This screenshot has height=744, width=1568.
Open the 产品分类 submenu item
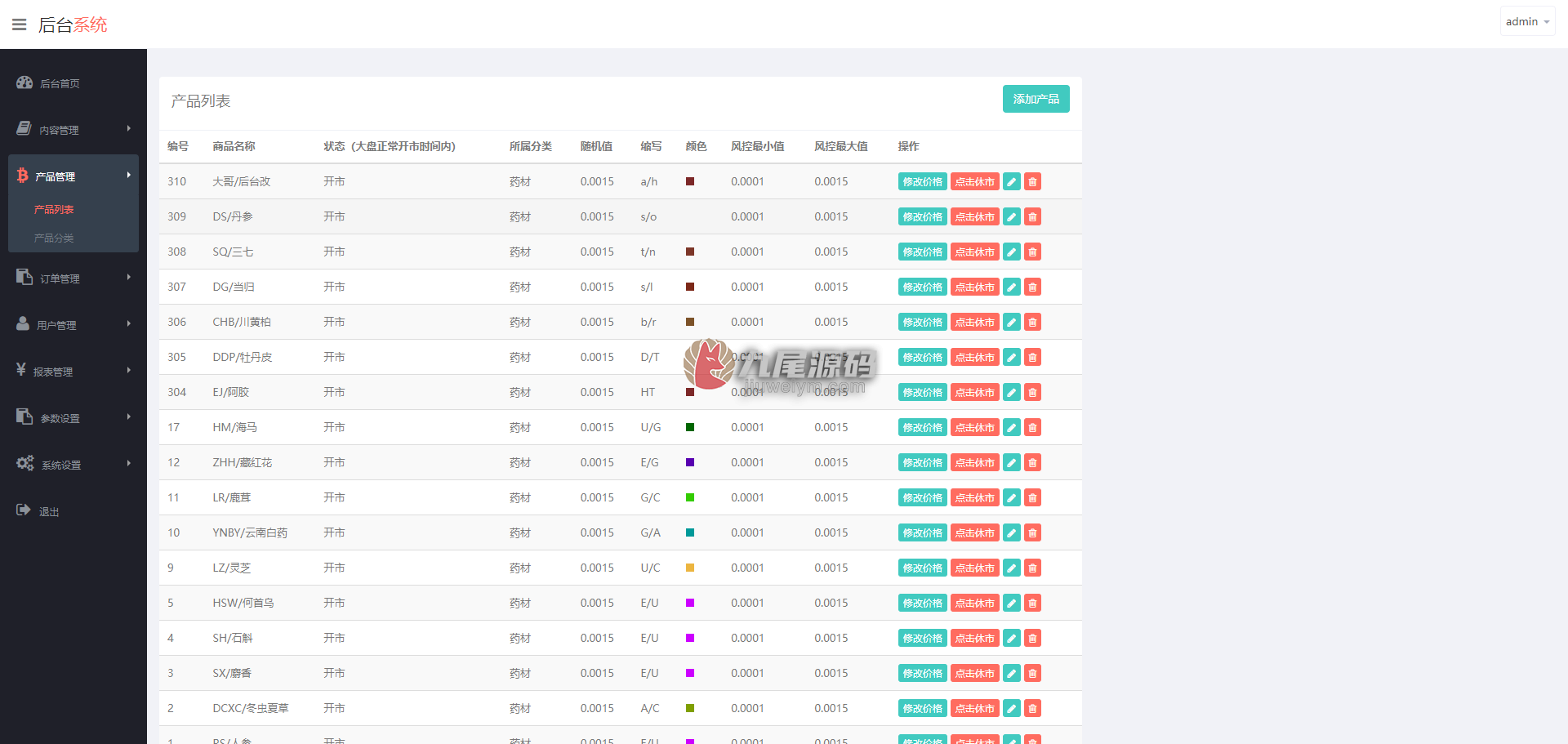coord(54,238)
